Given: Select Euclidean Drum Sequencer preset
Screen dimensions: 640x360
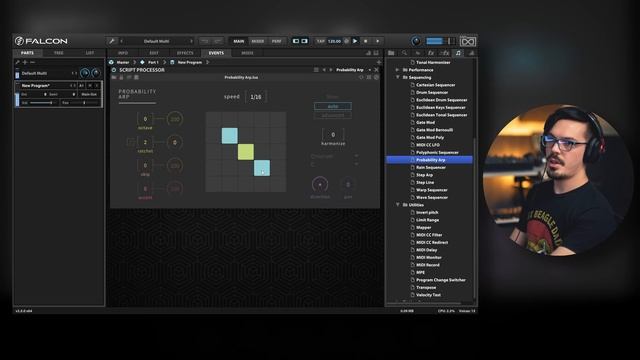Looking at the screenshot, I should pos(441,100).
